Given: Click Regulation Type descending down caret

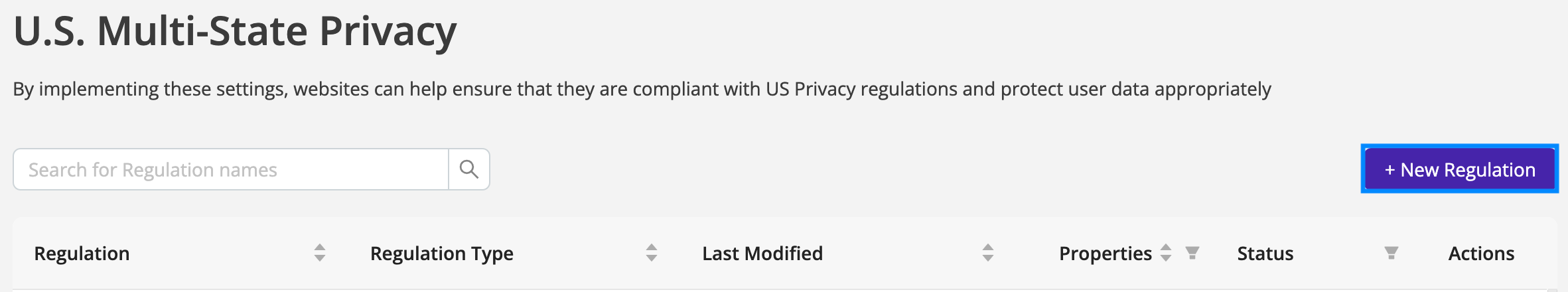Looking at the screenshot, I should point(652,258).
